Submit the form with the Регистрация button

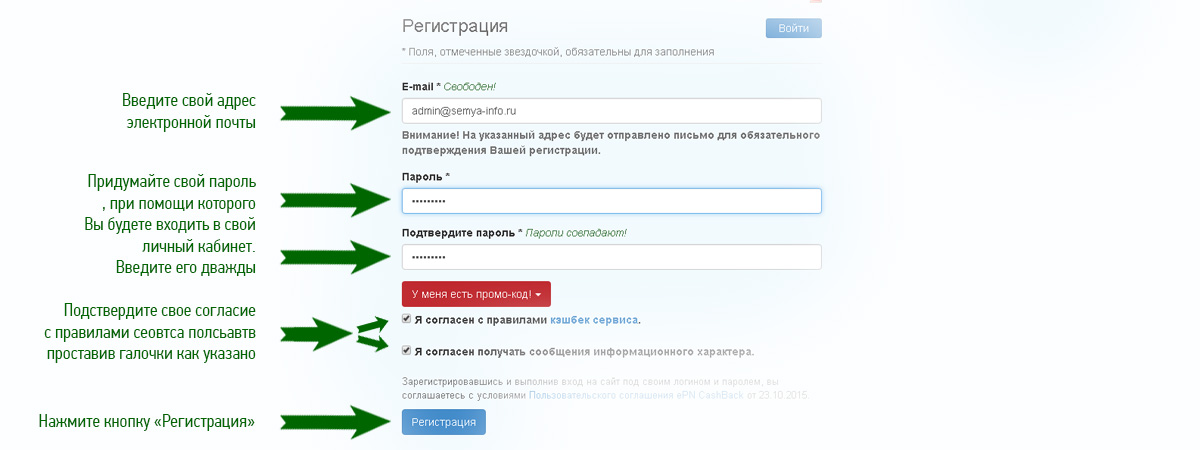(443, 423)
